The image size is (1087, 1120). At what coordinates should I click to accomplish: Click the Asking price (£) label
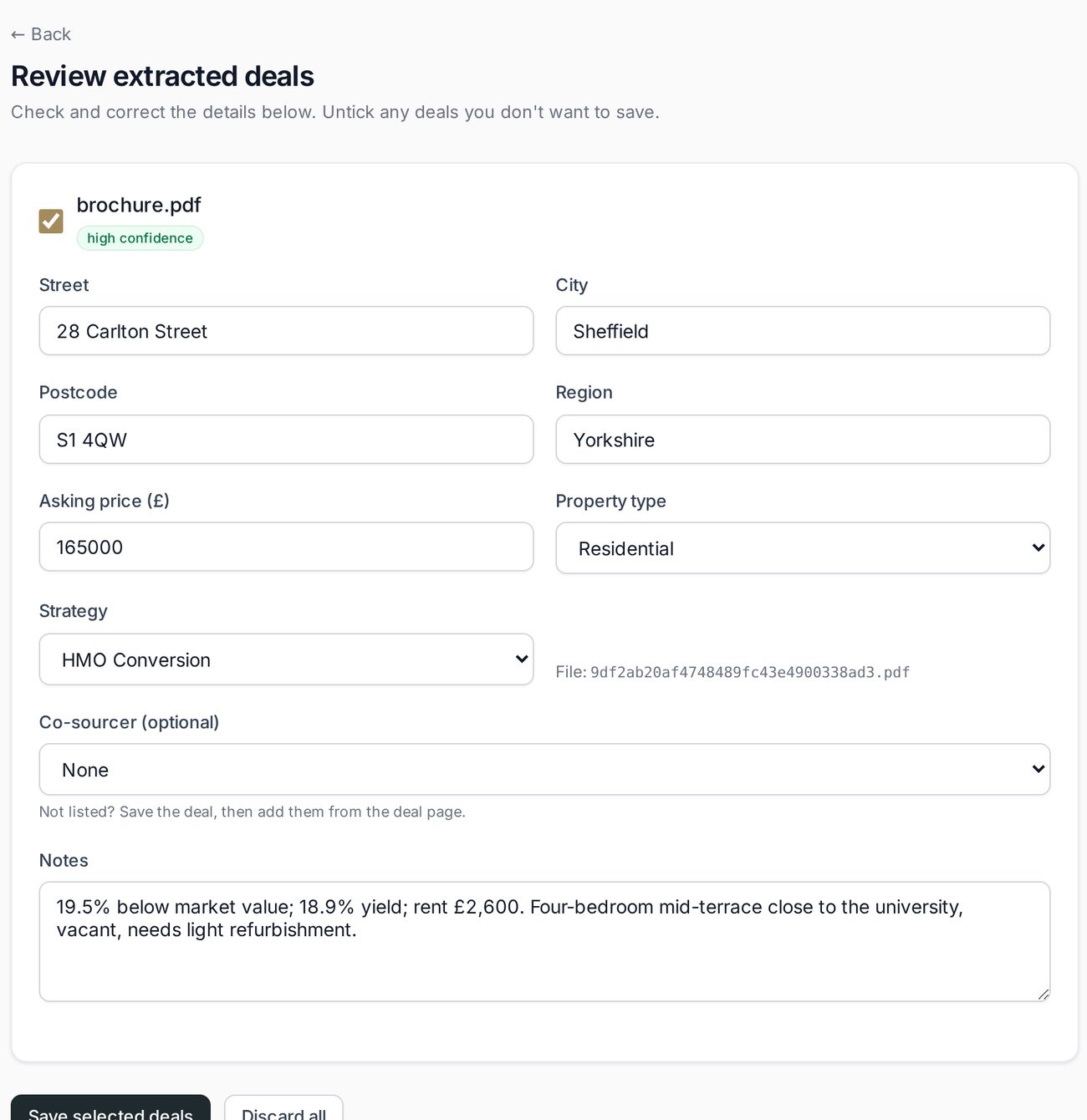(x=105, y=501)
